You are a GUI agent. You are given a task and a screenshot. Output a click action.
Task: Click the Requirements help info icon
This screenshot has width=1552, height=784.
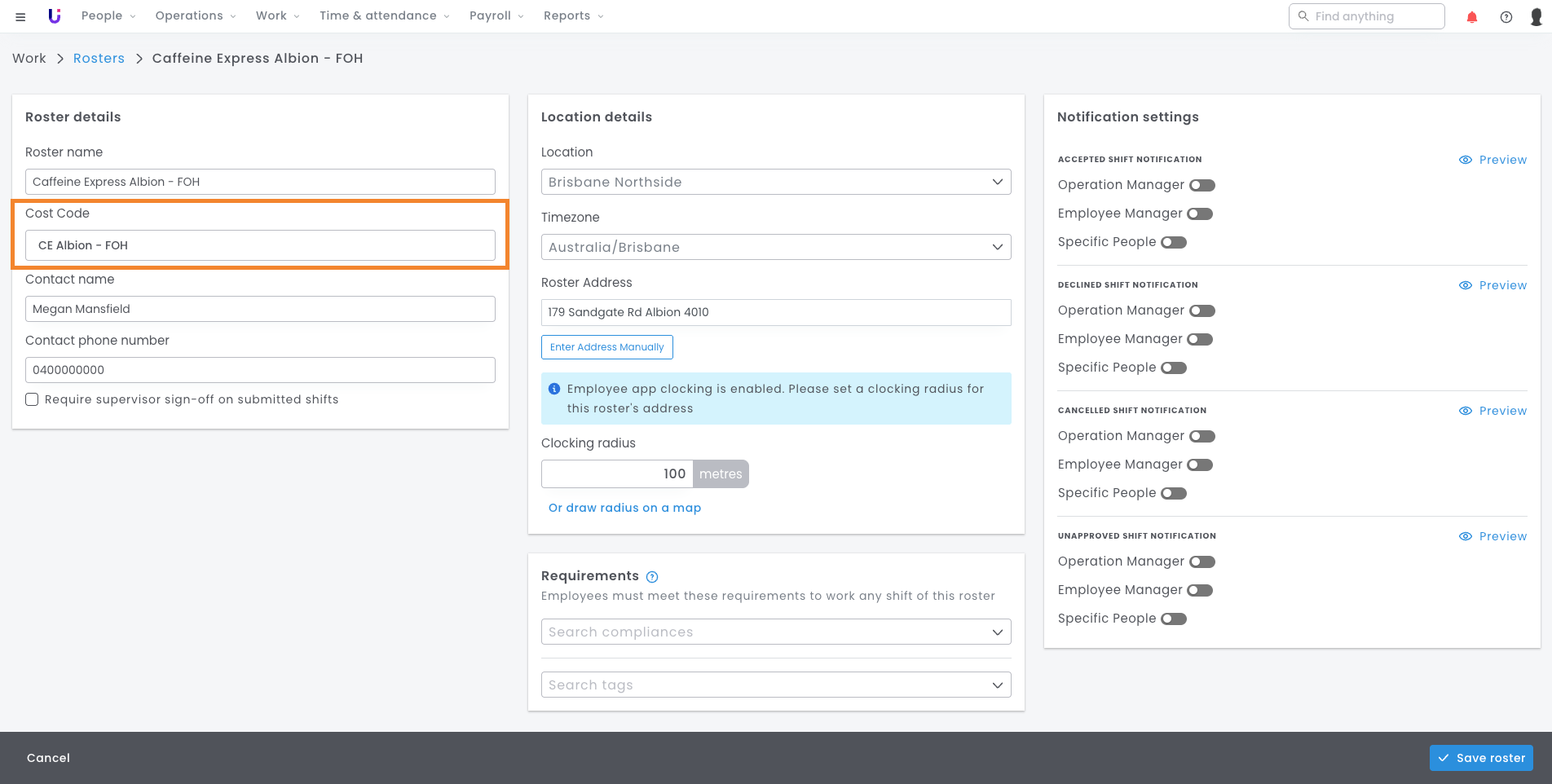pos(651,577)
